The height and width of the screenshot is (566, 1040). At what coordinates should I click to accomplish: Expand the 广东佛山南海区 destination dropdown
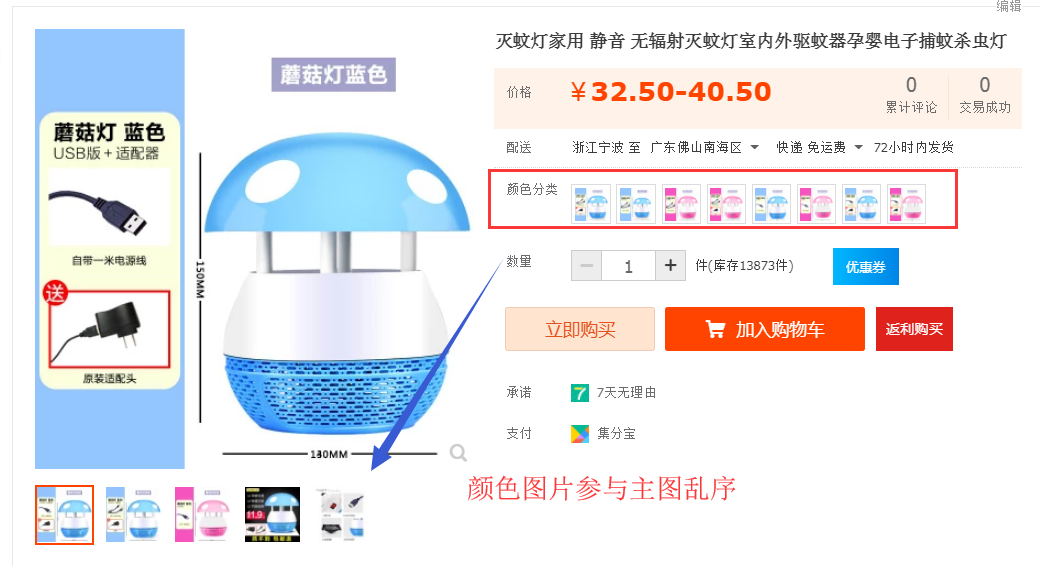754,147
